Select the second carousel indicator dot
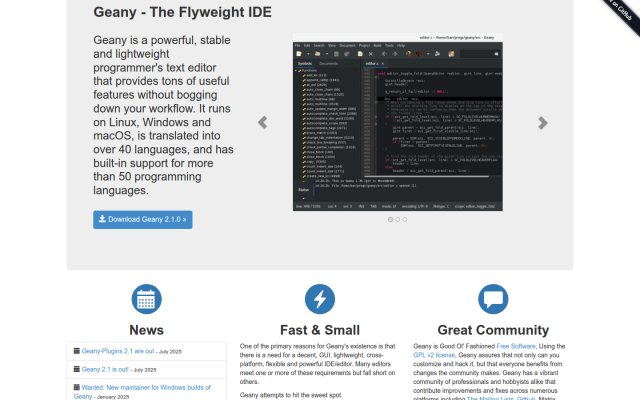This screenshot has width=640, height=400. pos(398,220)
